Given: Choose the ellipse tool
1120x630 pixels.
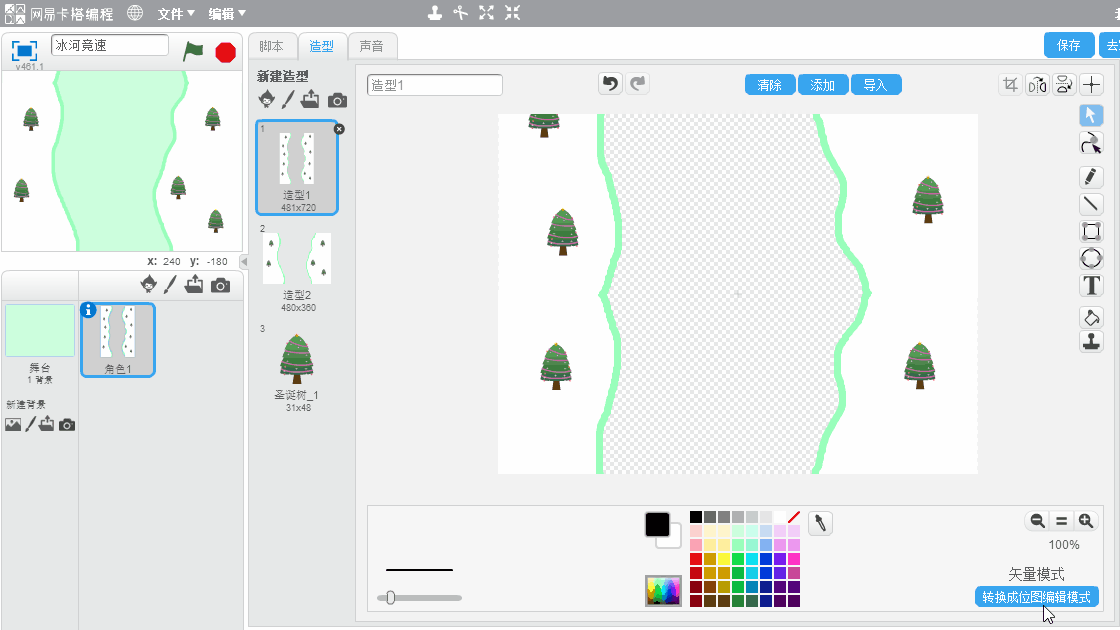Looking at the screenshot, I should [x=1091, y=259].
